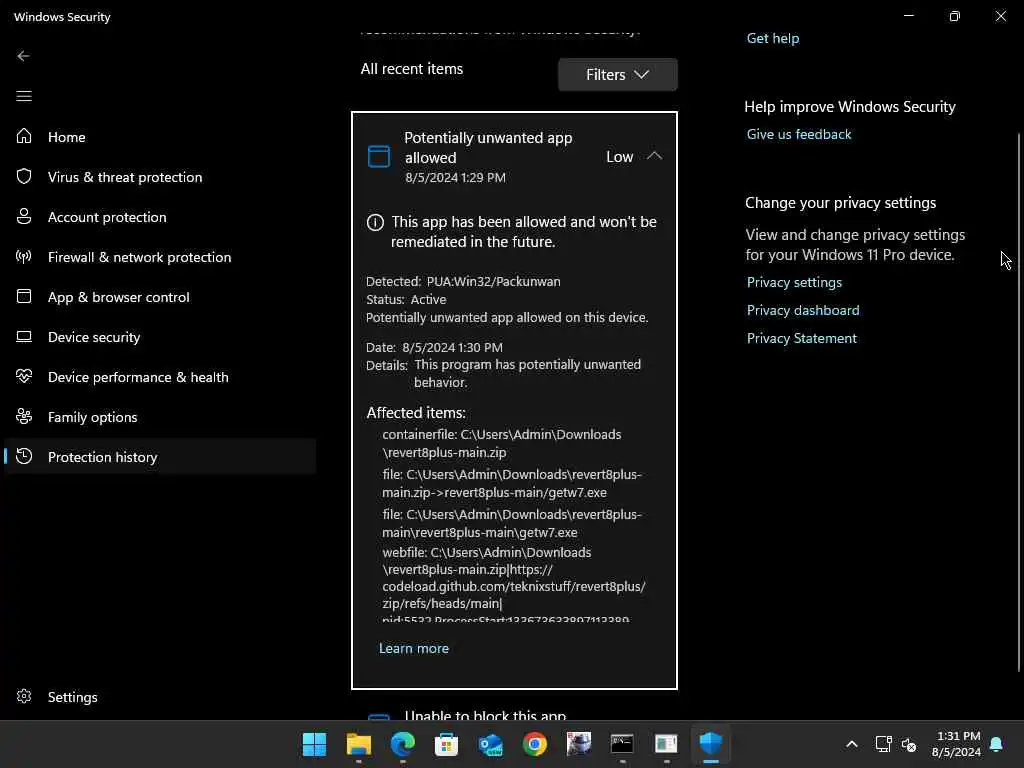This screenshot has height=768, width=1024.
Task: Open Microsoft Store from the taskbar
Action: click(446, 744)
